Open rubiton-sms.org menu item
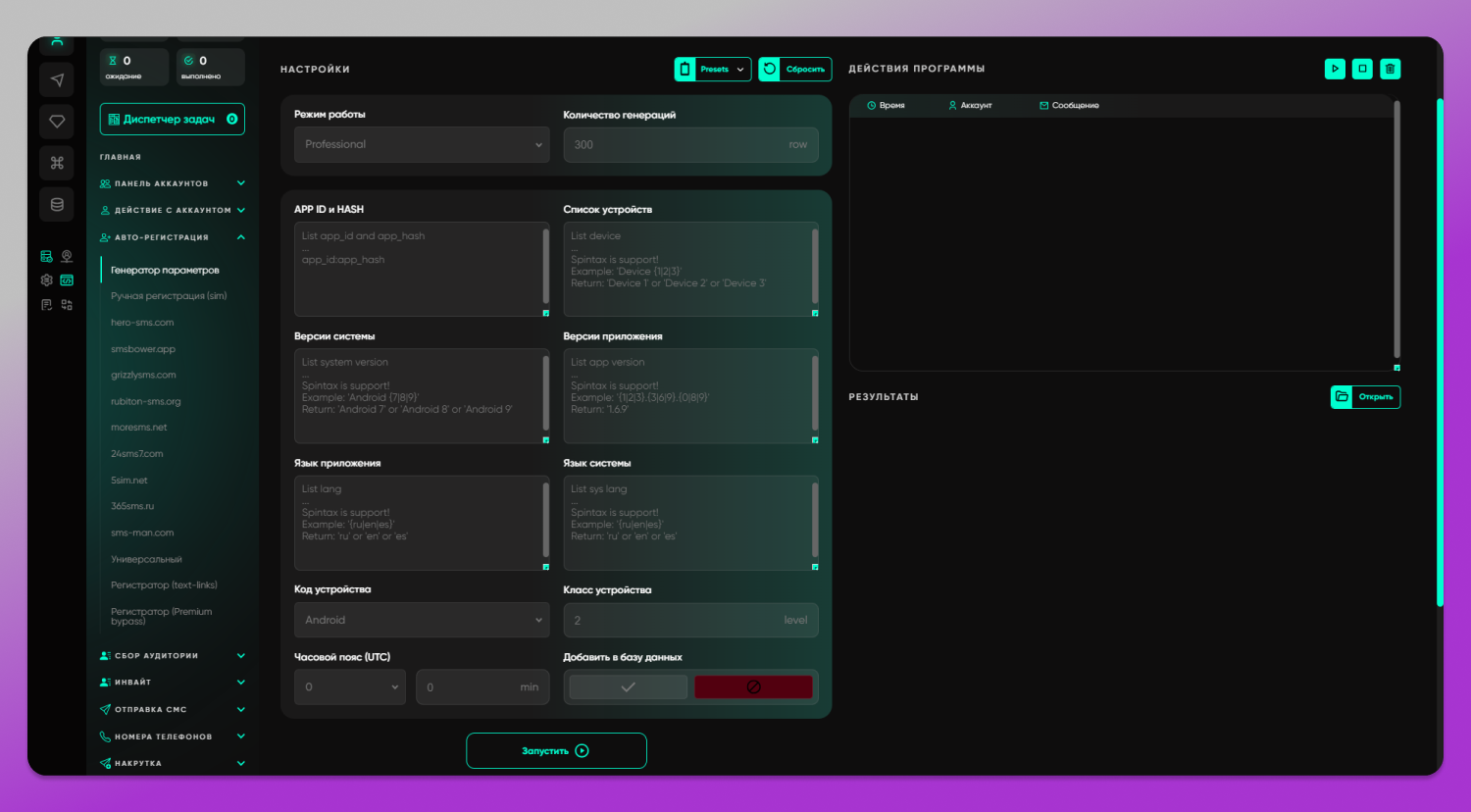This screenshot has height=812, width=1471. (x=146, y=401)
